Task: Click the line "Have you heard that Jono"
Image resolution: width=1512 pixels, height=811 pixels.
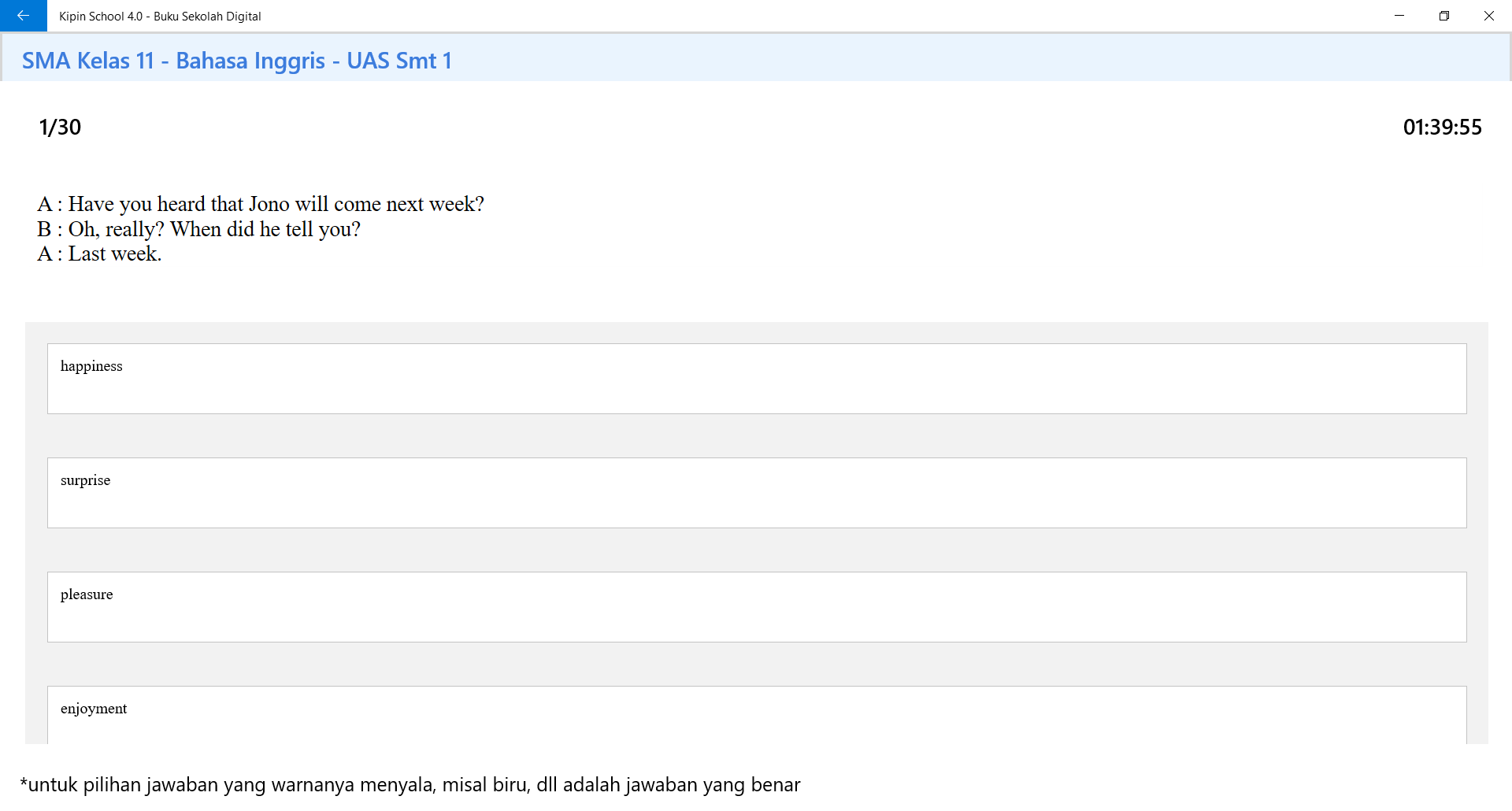Action: 260,204
